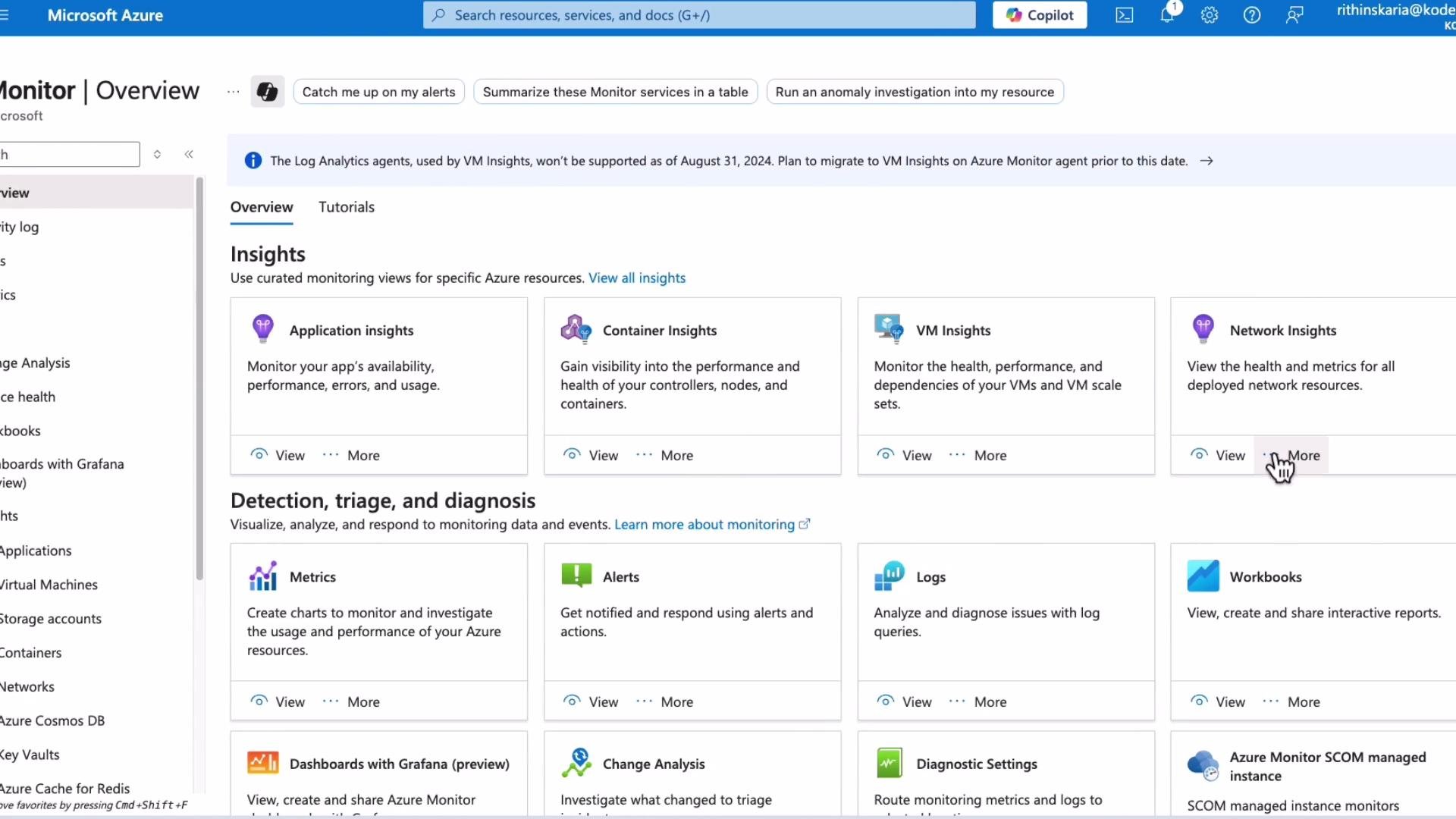Select Azure Cosmos DB in left menu

pyautogui.click(x=96, y=720)
